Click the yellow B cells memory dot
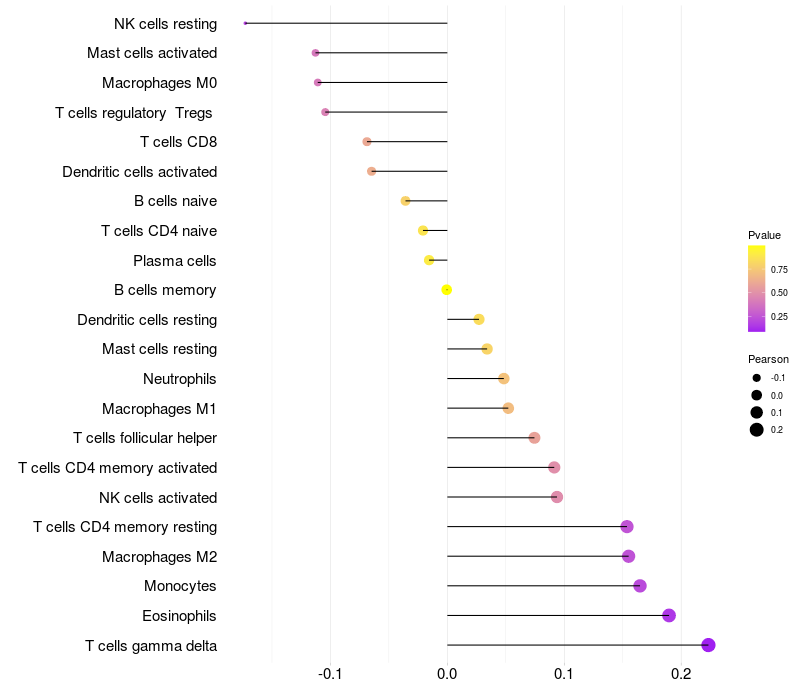Image resolution: width=800 pixels, height=700 pixels. tap(447, 290)
